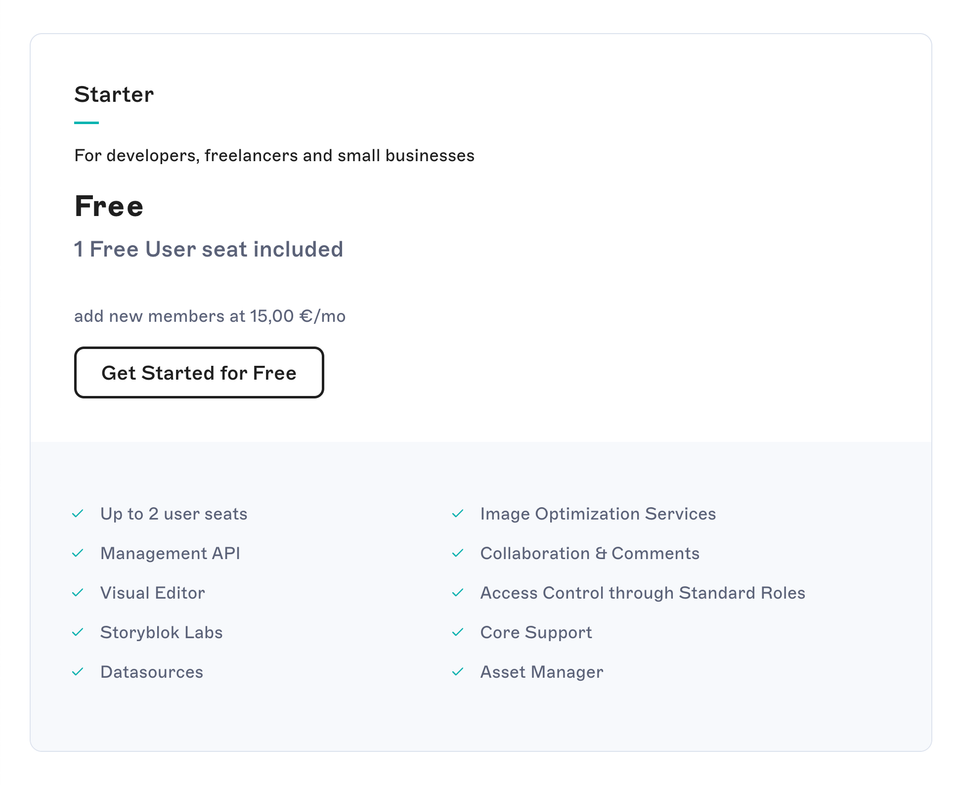Click the Core Support feature label

[535, 632]
